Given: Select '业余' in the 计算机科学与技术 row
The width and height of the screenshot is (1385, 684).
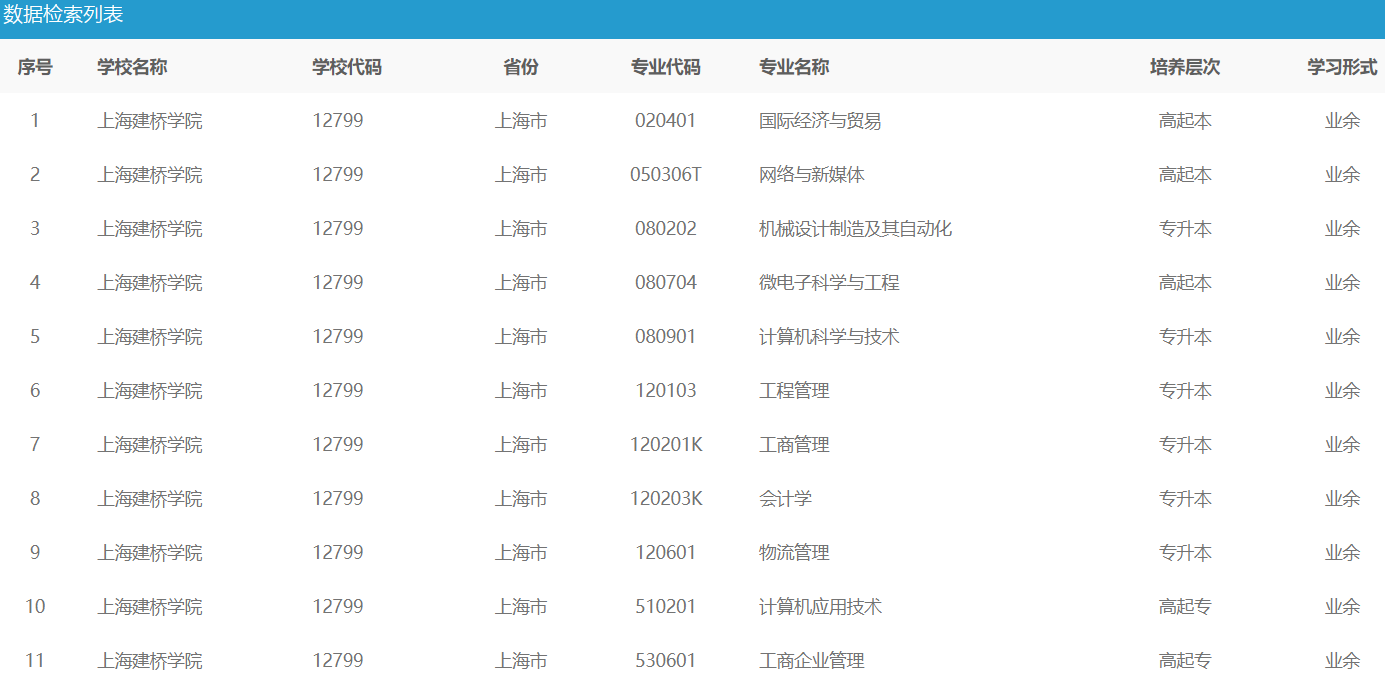Looking at the screenshot, I should (x=1343, y=337).
